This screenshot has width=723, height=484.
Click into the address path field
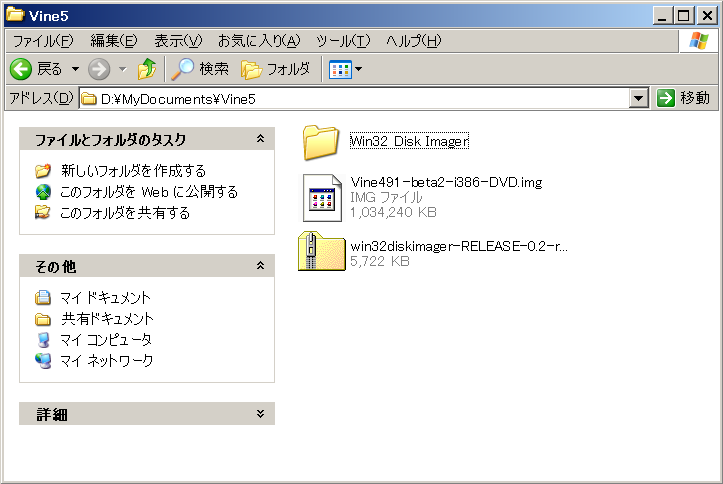pyautogui.click(x=354, y=99)
